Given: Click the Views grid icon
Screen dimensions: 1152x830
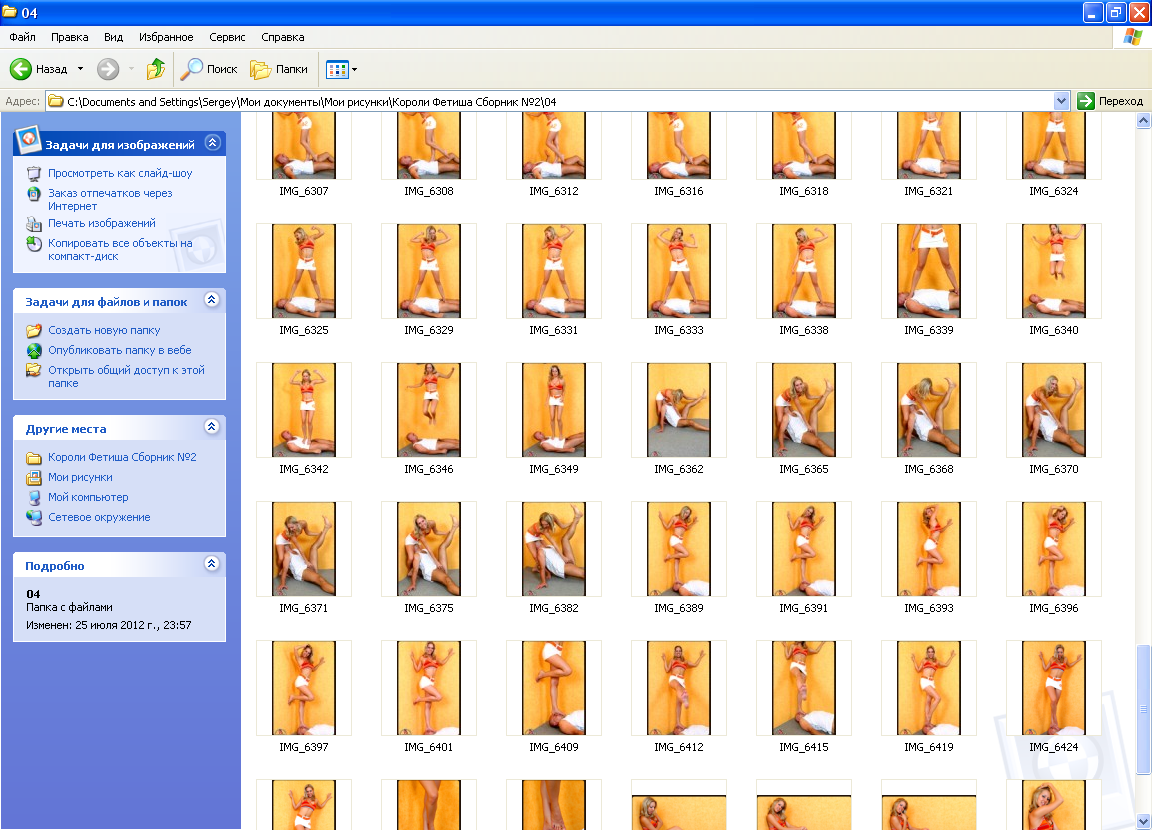Looking at the screenshot, I should (336, 70).
